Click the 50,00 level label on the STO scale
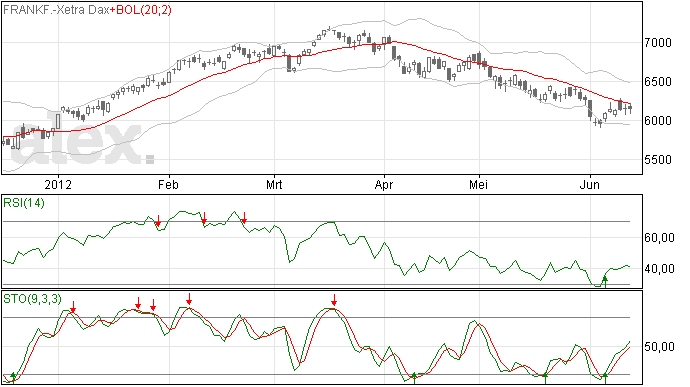Image resolution: width=690 pixels, height=387 pixels. click(659, 347)
